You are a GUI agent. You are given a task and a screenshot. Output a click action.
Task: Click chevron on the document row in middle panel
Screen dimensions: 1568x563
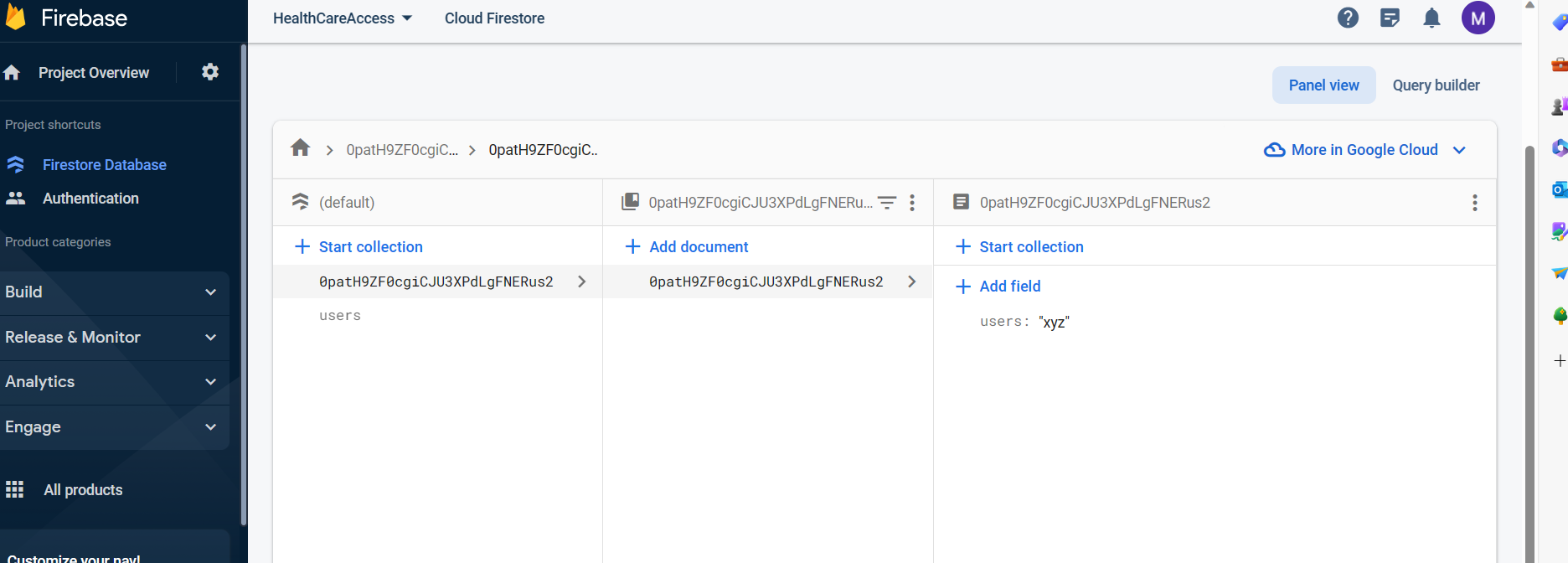(x=912, y=281)
